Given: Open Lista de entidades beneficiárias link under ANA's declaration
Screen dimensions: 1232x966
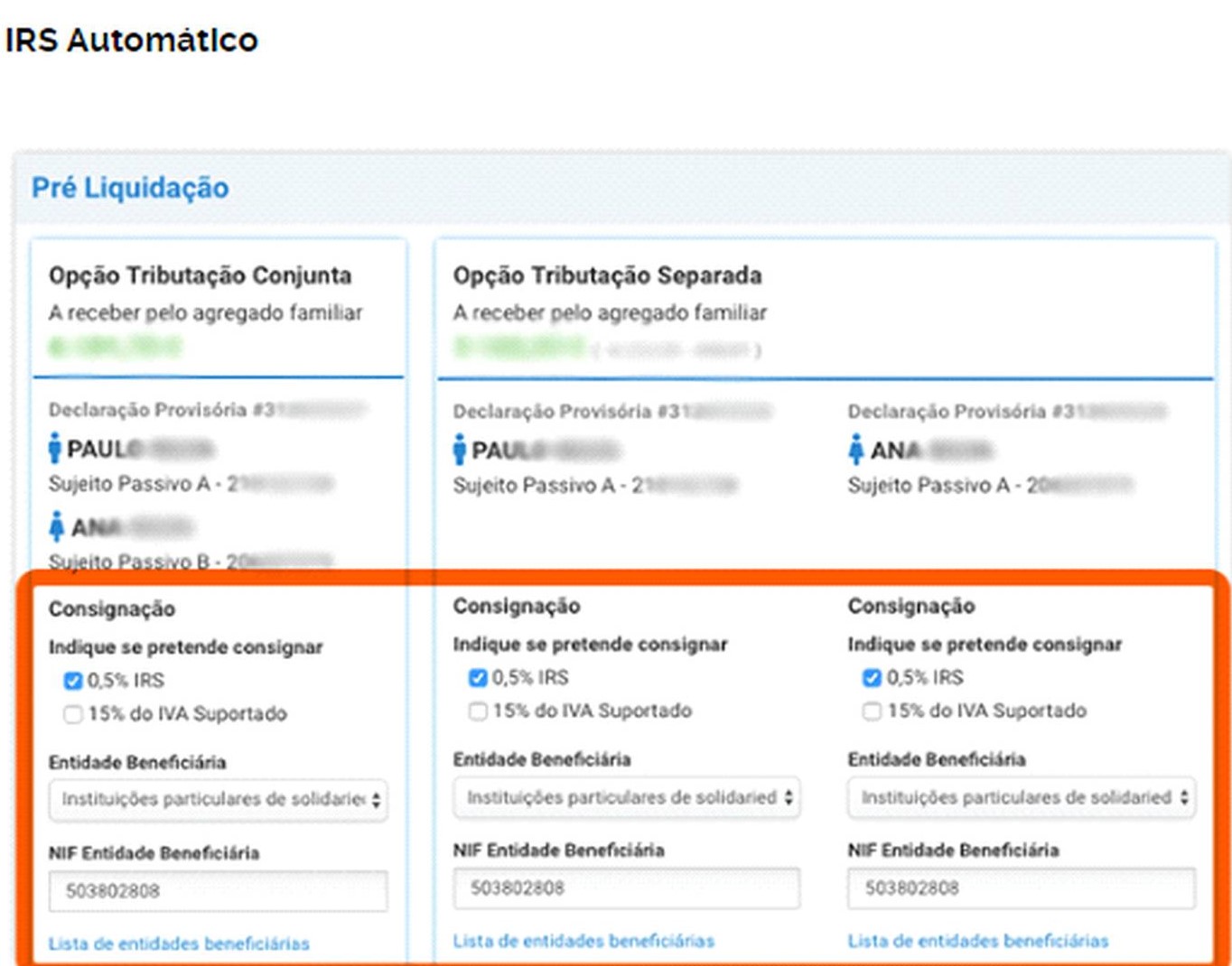Looking at the screenshot, I should point(978,941).
